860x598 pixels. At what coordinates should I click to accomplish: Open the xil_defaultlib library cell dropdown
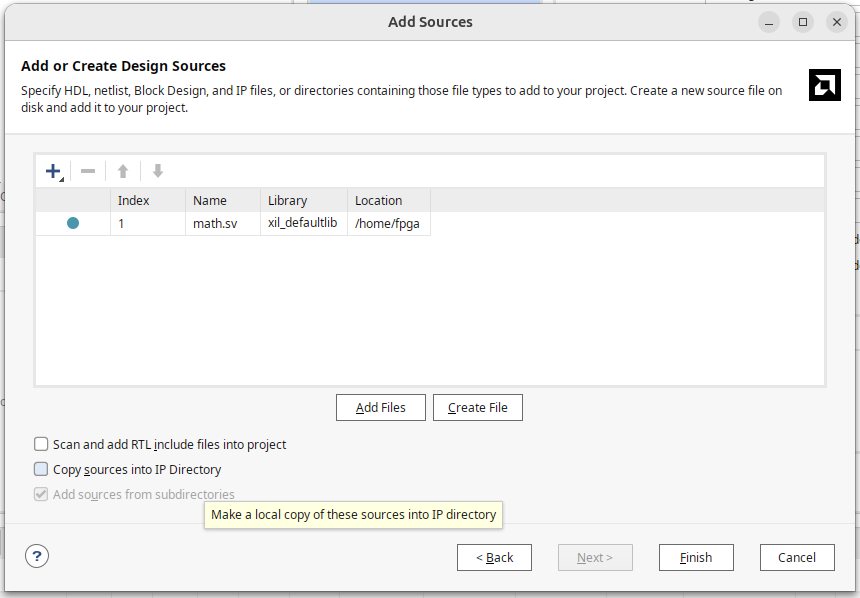tap(303, 223)
